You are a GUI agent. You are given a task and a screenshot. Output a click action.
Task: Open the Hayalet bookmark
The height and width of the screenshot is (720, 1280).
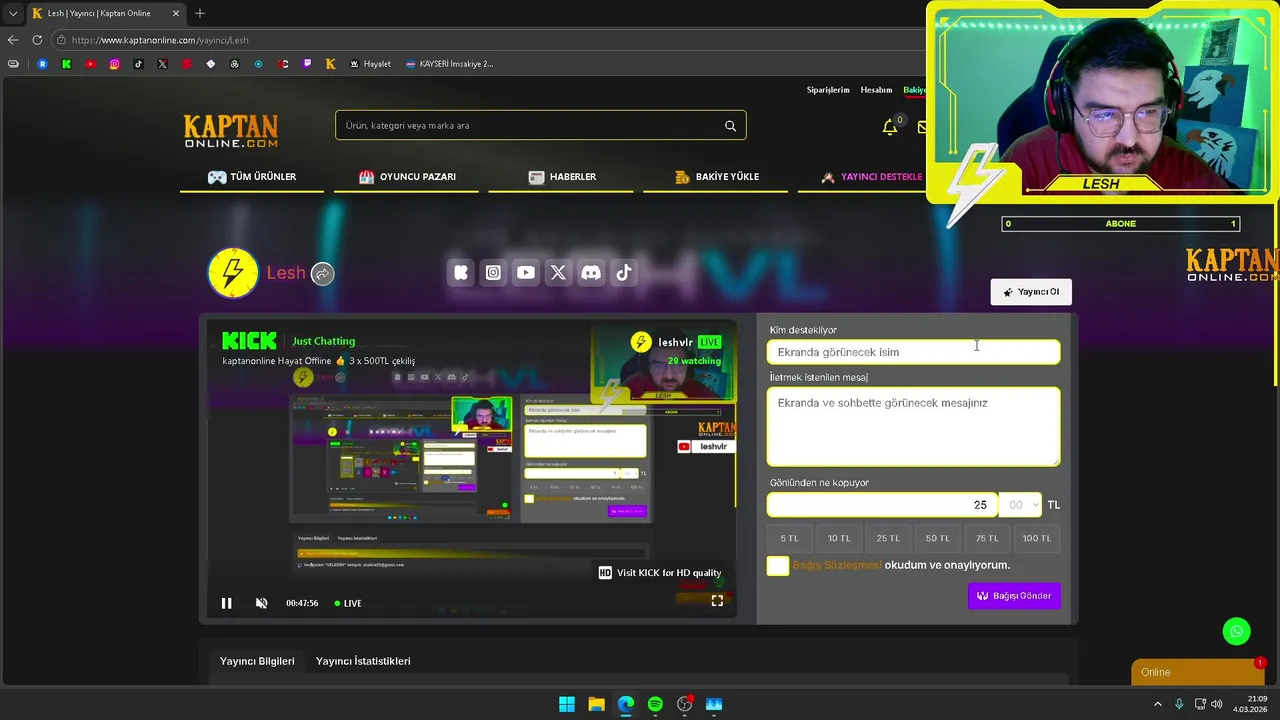point(371,64)
